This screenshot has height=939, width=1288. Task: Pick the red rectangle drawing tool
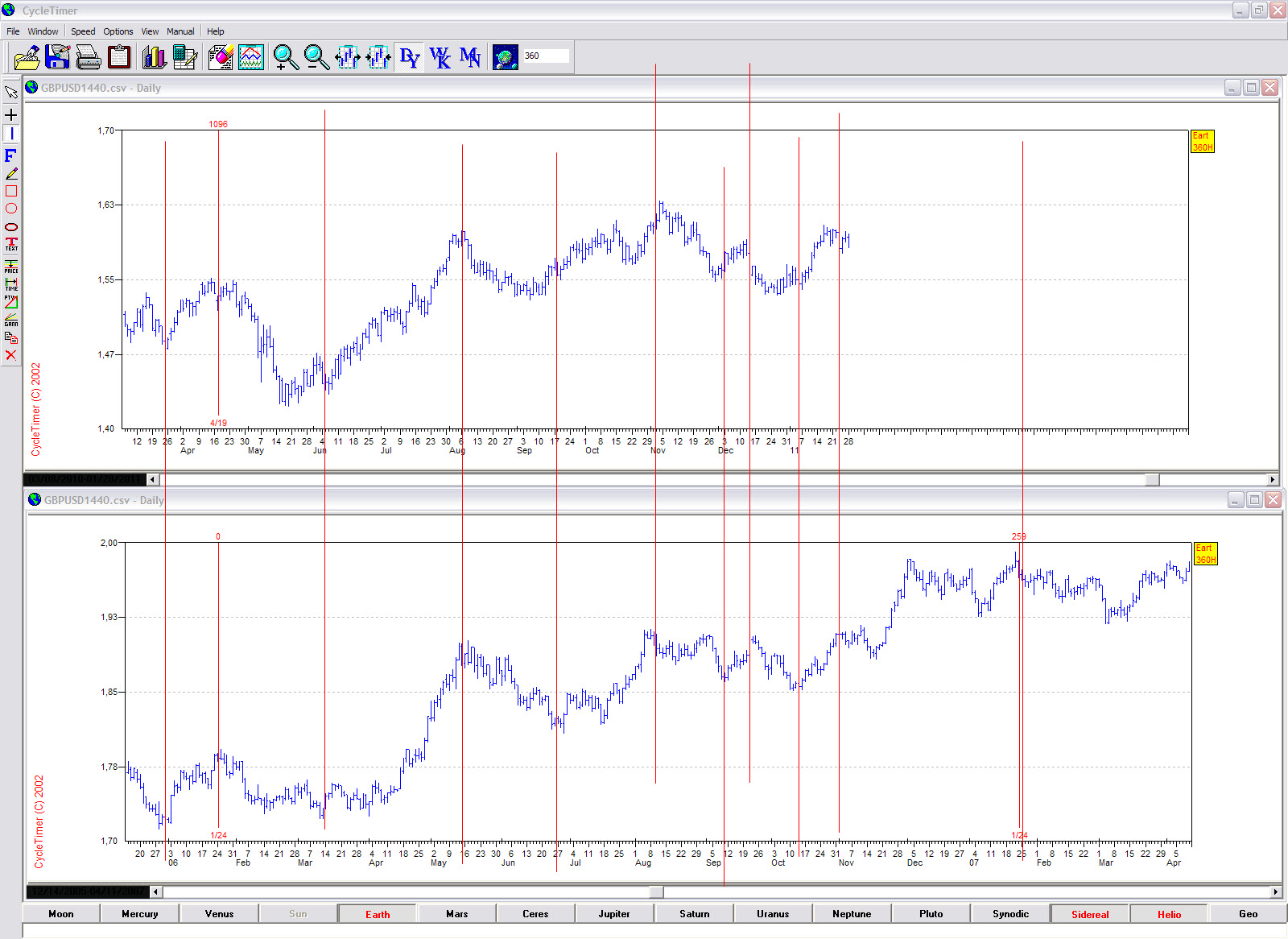[11, 191]
